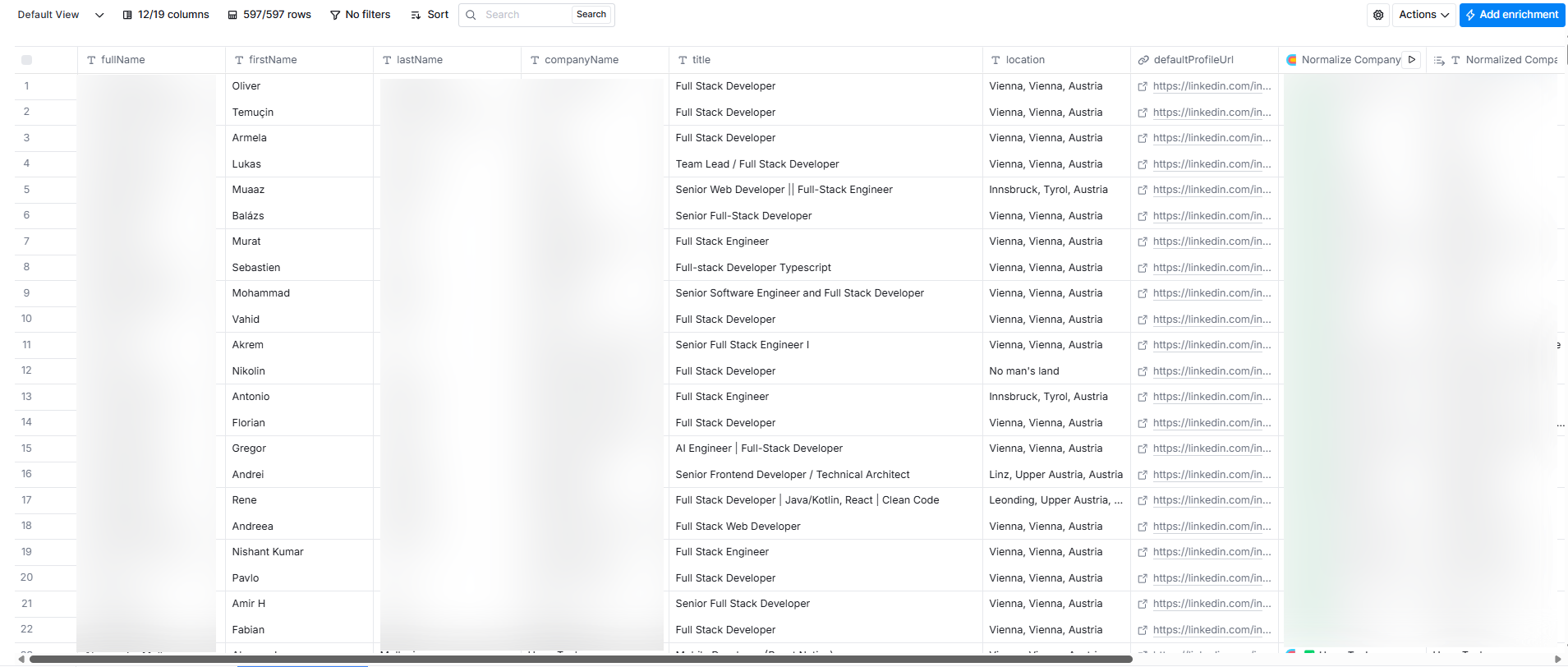Focus the Search text field

526,15
